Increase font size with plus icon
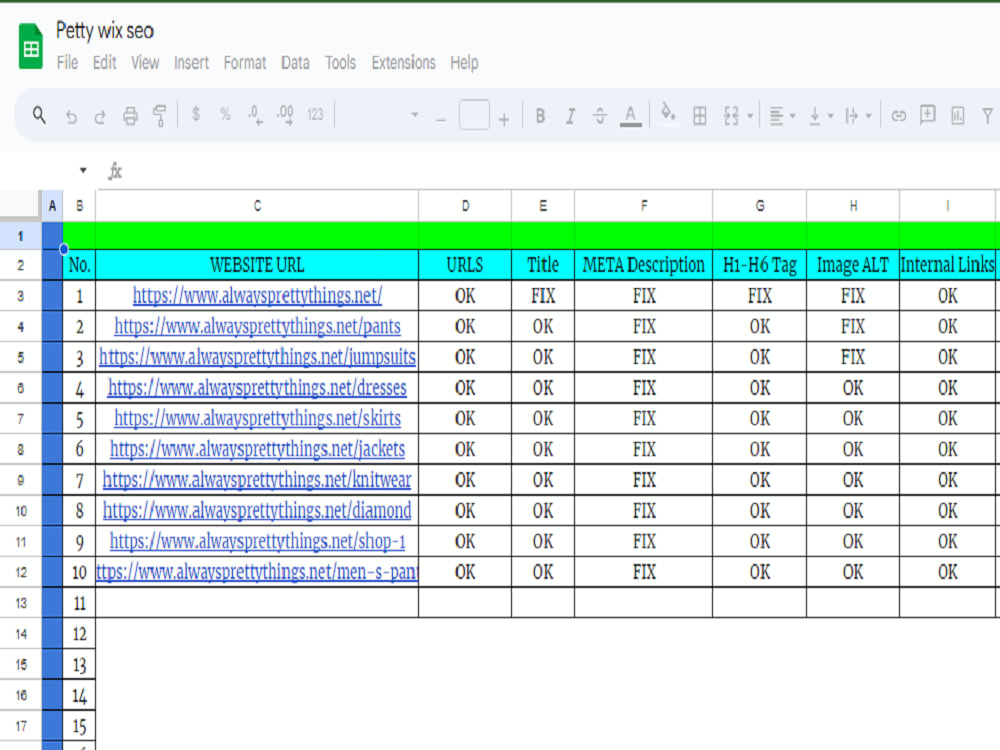 pos(504,119)
